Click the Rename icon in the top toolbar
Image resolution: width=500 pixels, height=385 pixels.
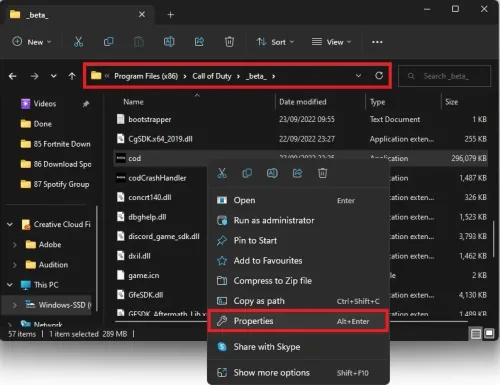point(169,42)
